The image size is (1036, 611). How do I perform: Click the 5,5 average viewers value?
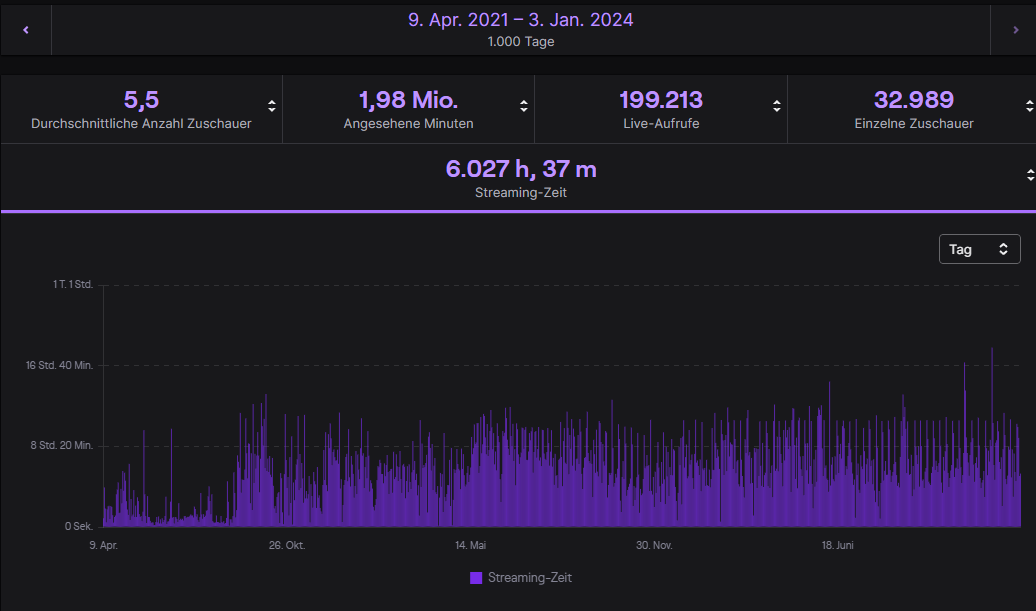pos(141,100)
